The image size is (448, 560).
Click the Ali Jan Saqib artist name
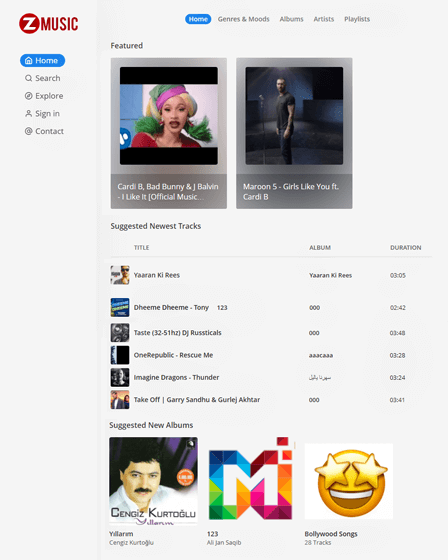coord(224,542)
